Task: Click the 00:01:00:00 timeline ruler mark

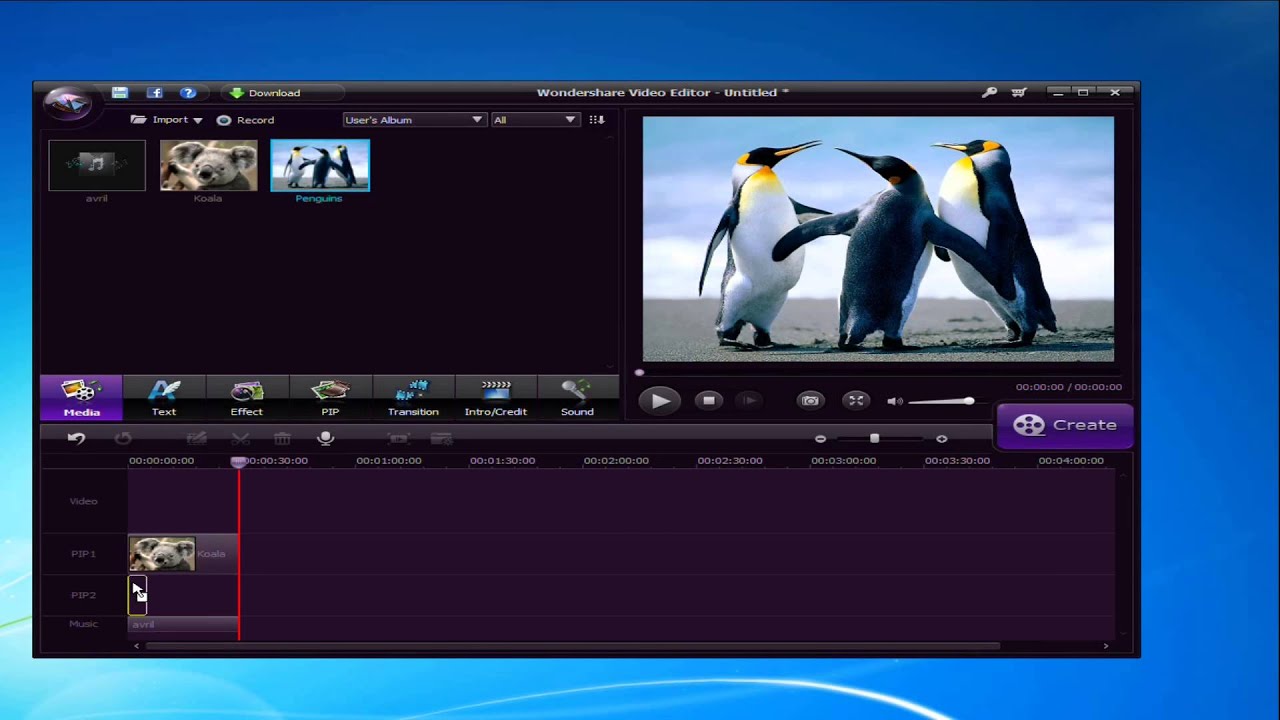Action: (x=389, y=461)
